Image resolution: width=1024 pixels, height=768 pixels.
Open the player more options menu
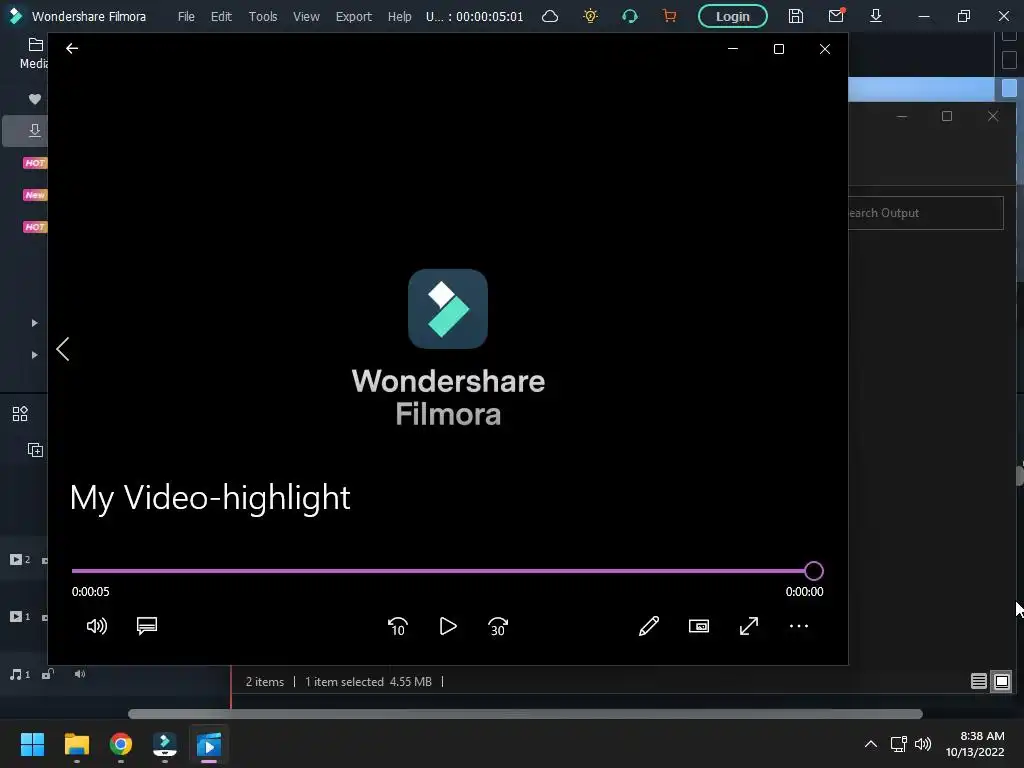pos(799,626)
